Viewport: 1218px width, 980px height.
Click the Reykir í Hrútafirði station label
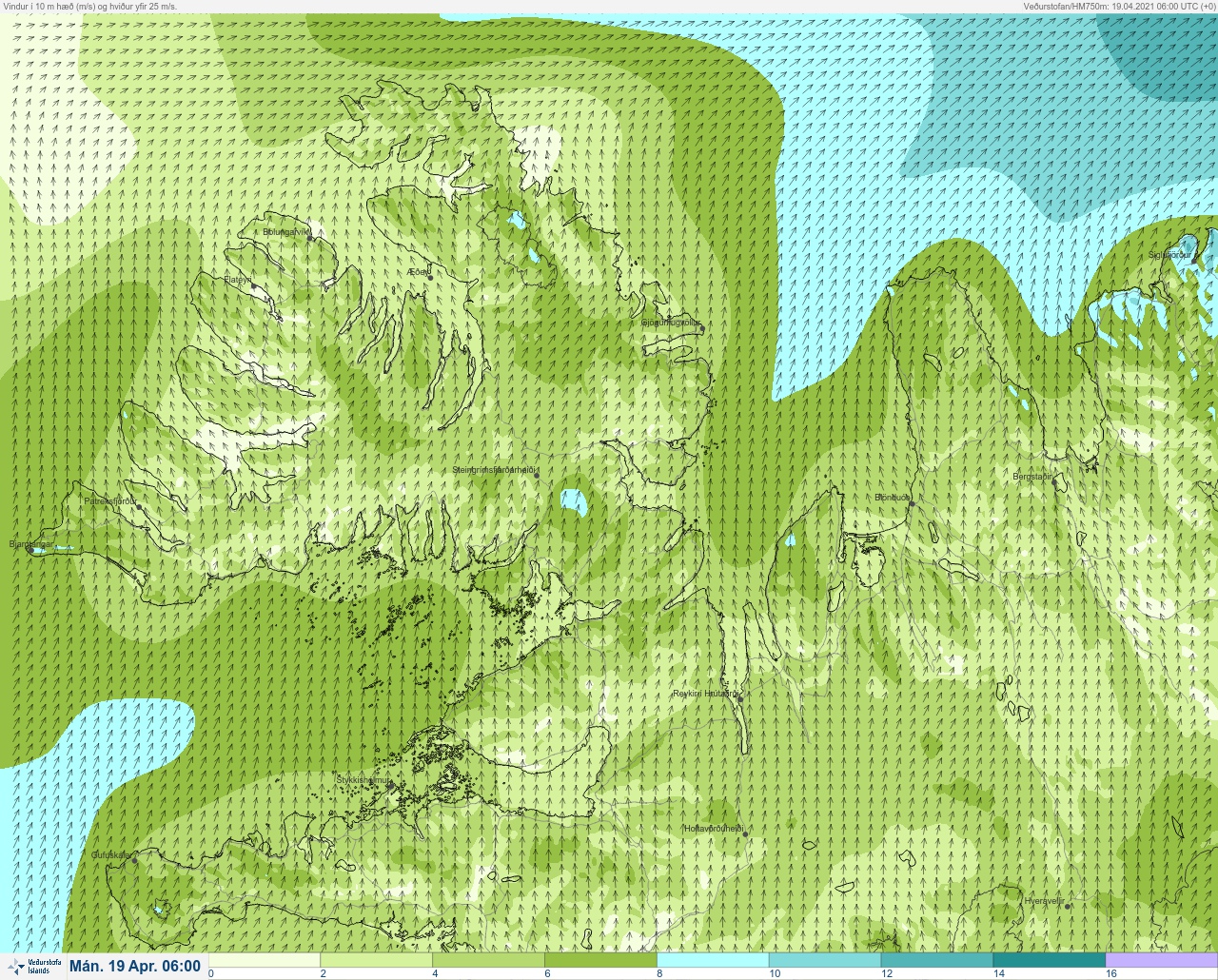(705, 694)
